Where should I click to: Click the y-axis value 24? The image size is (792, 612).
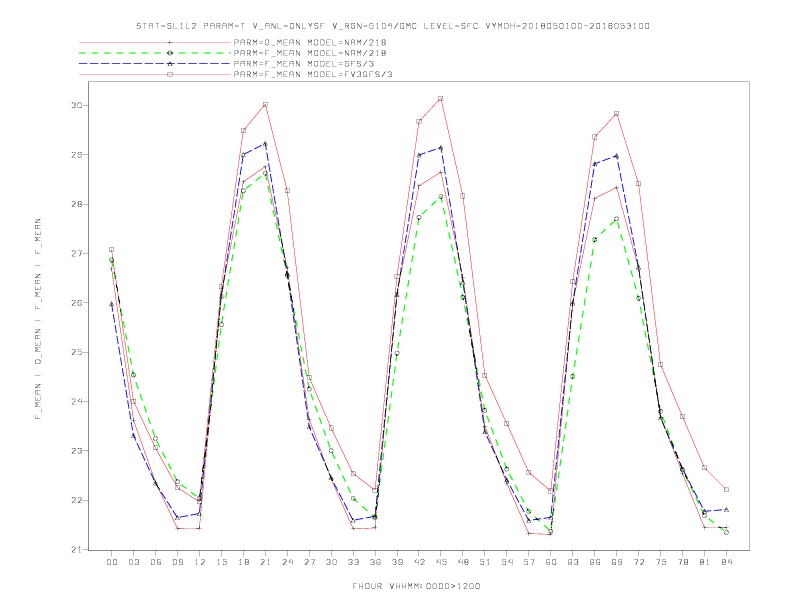coord(77,401)
